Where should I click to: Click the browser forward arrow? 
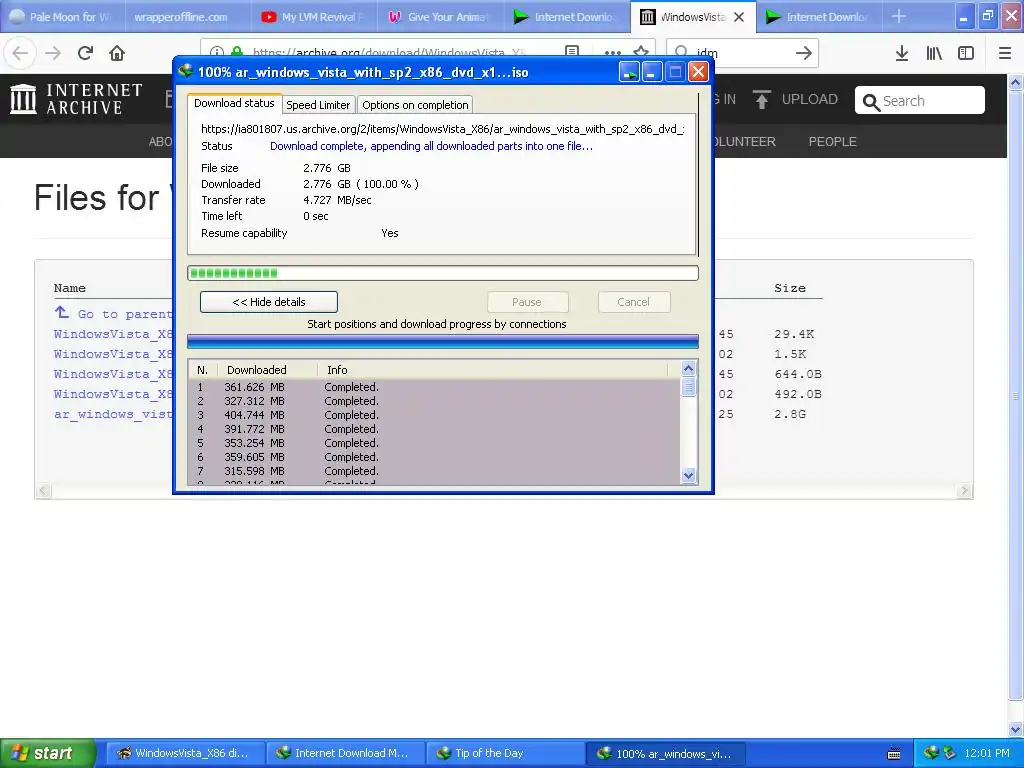tap(53, 53)
